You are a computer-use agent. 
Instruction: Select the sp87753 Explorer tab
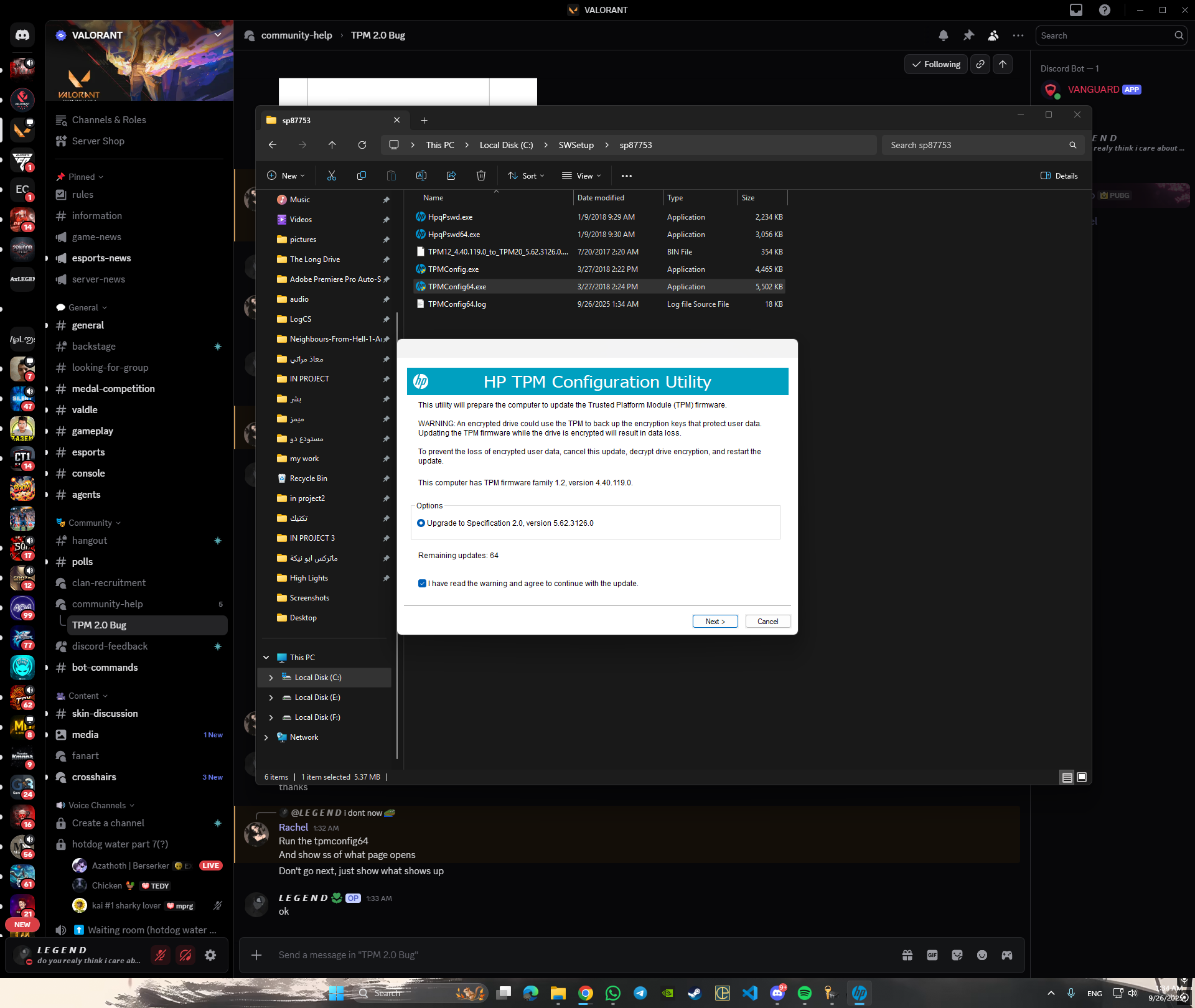(330, 120)
